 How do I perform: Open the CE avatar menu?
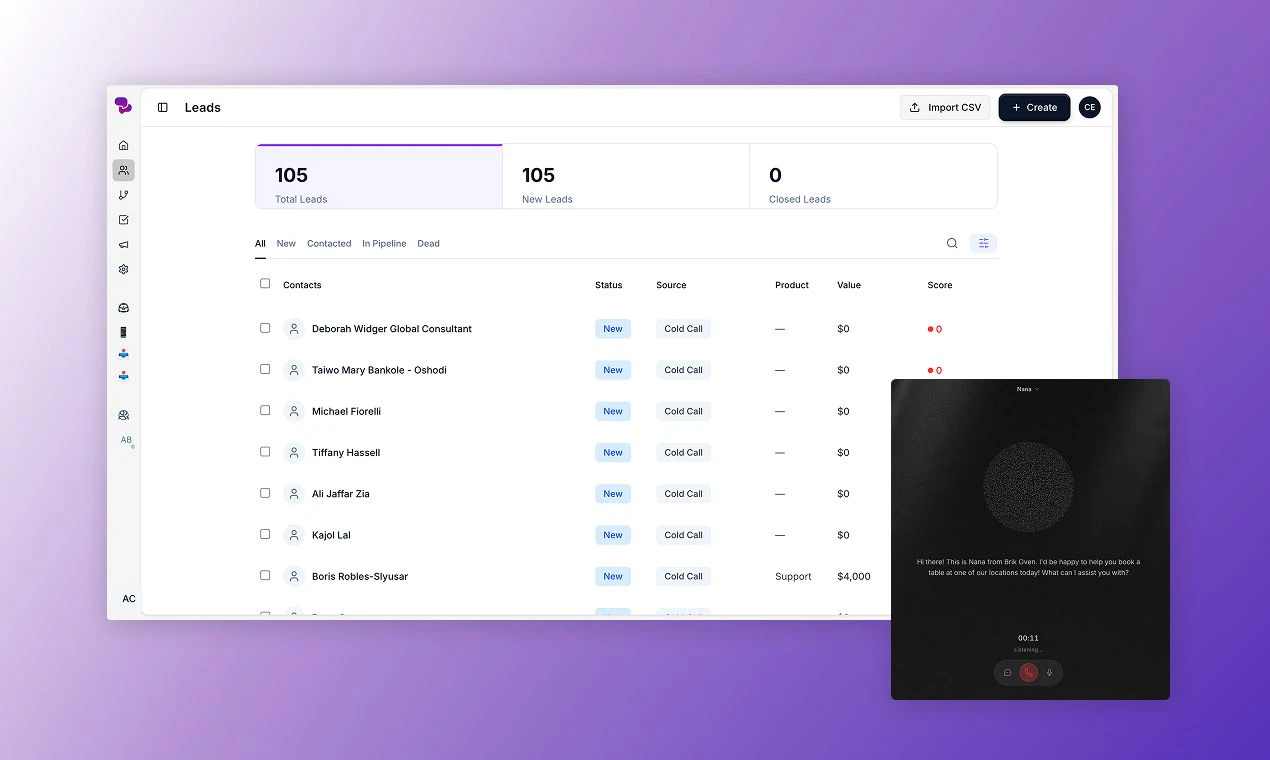(1089, 107)
